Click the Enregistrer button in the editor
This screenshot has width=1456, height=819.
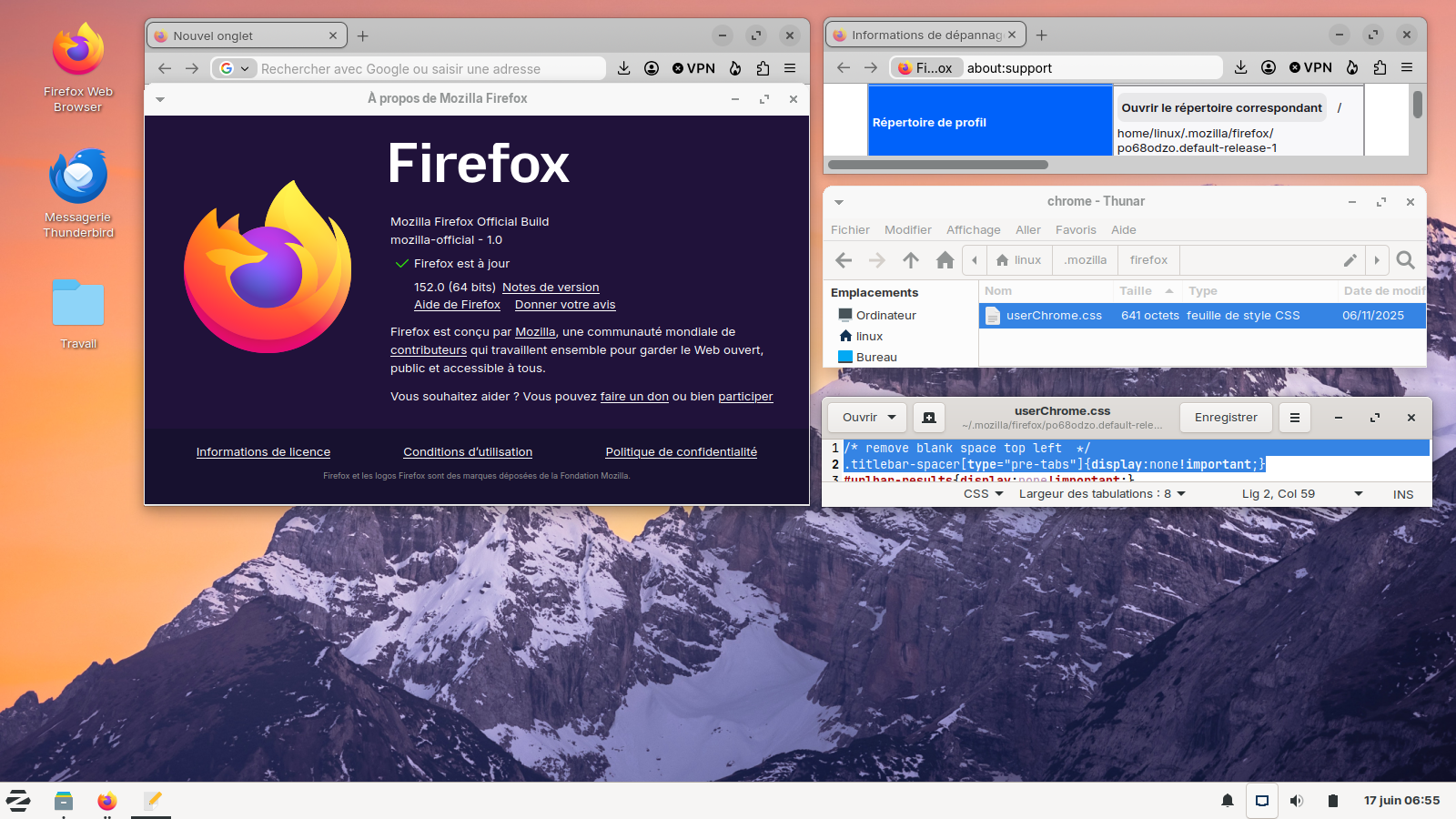(1226, 418)
